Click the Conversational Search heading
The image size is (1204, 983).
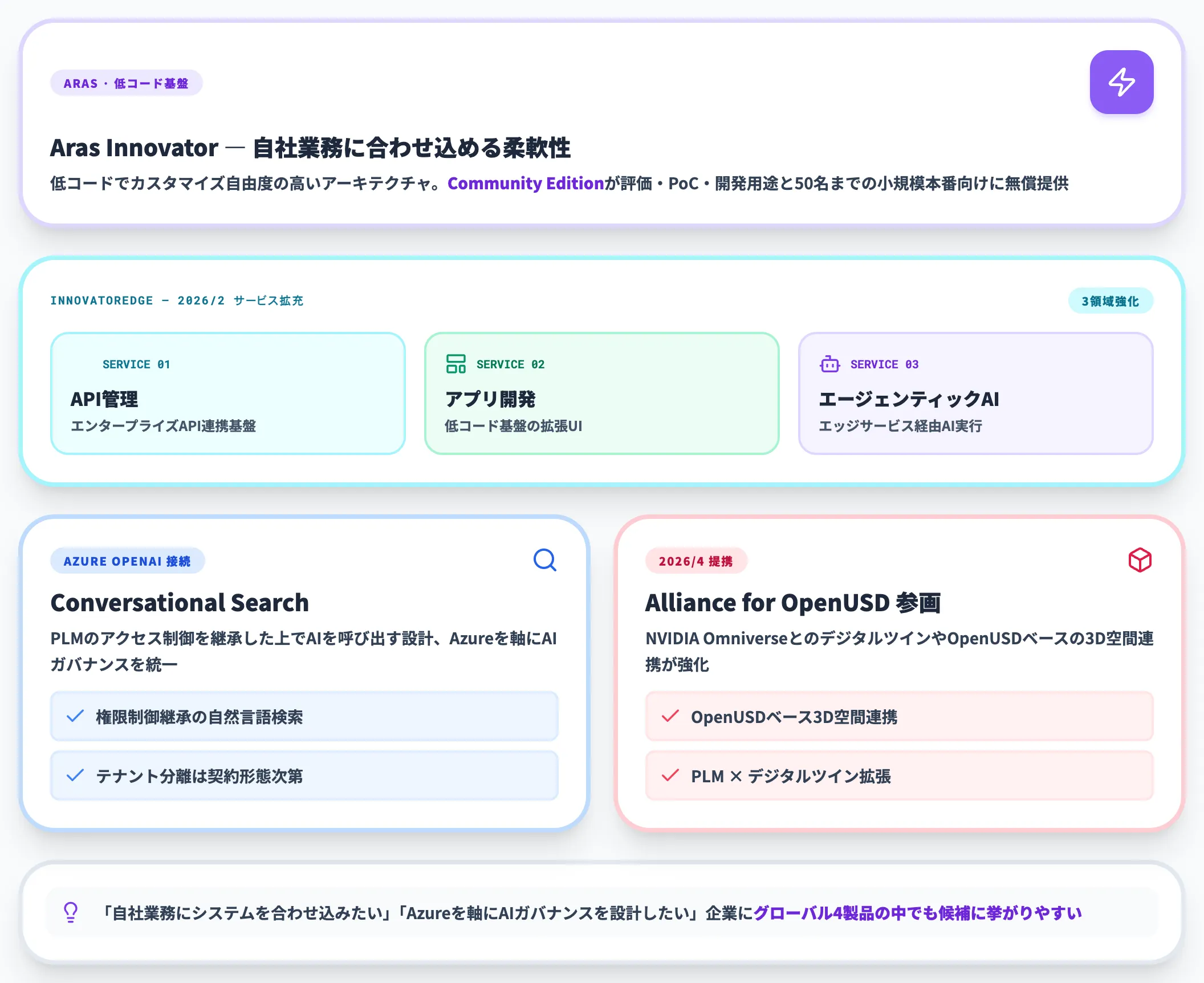(x=180, y=603)
